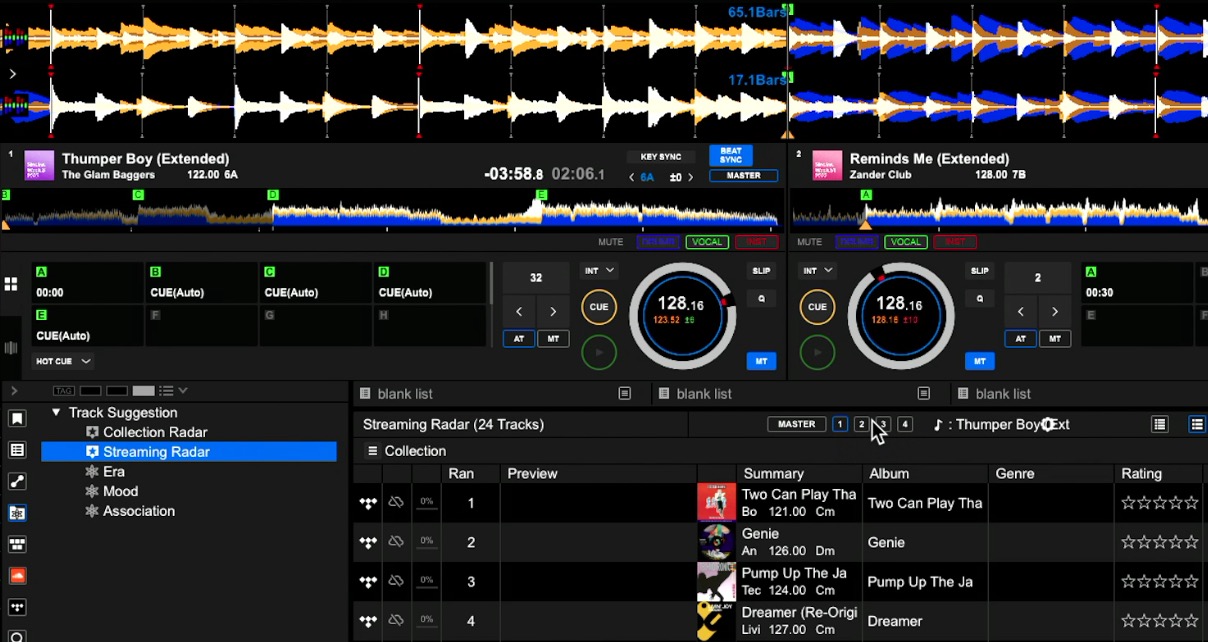Open the HOT CUE mode dropdown
This screenshot has height=642, width=1208.
coord(64,361)
